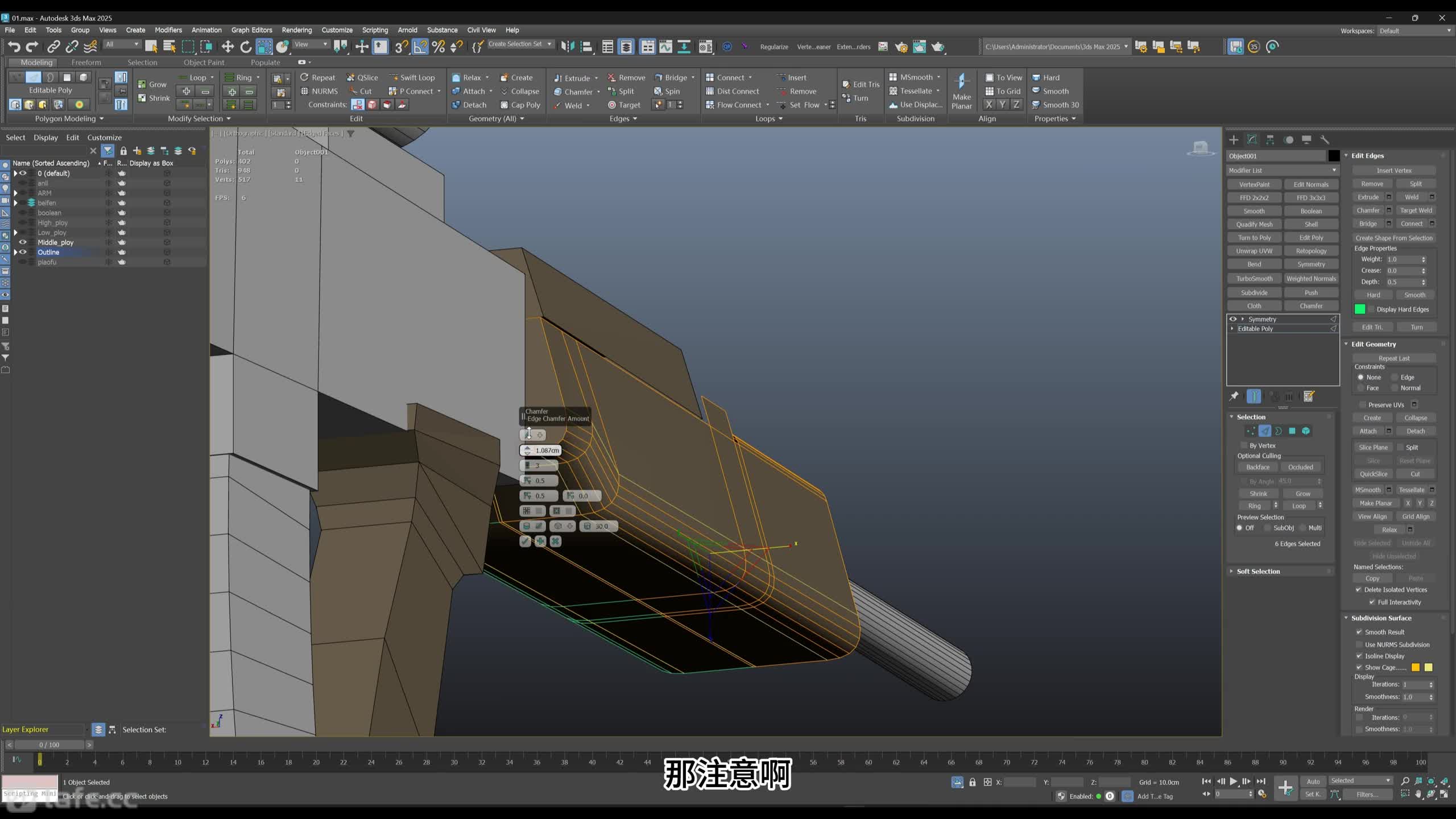Click Apply and Continue plus in caddy
Viewport: 1456px width, 819px height.
(x=540, y=541)
